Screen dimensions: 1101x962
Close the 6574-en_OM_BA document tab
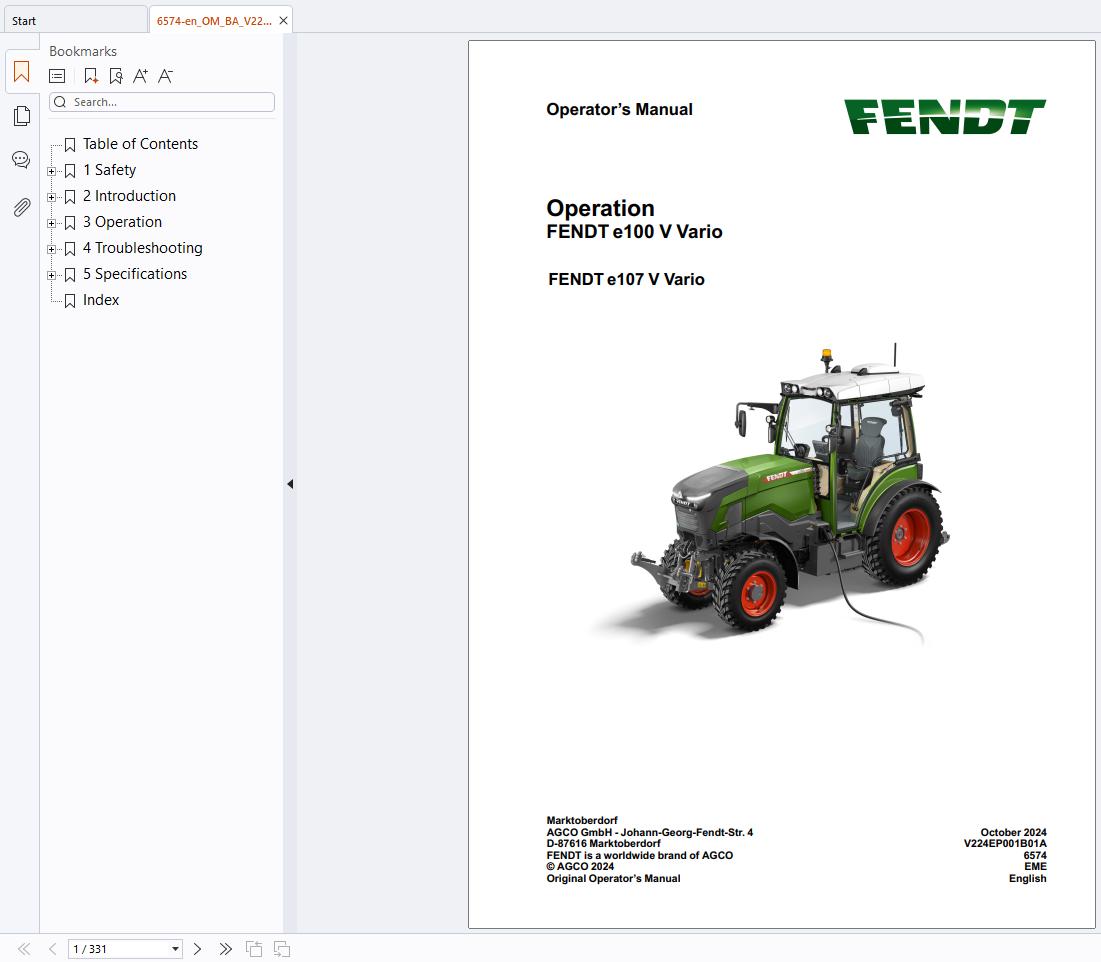coord(284,21)
